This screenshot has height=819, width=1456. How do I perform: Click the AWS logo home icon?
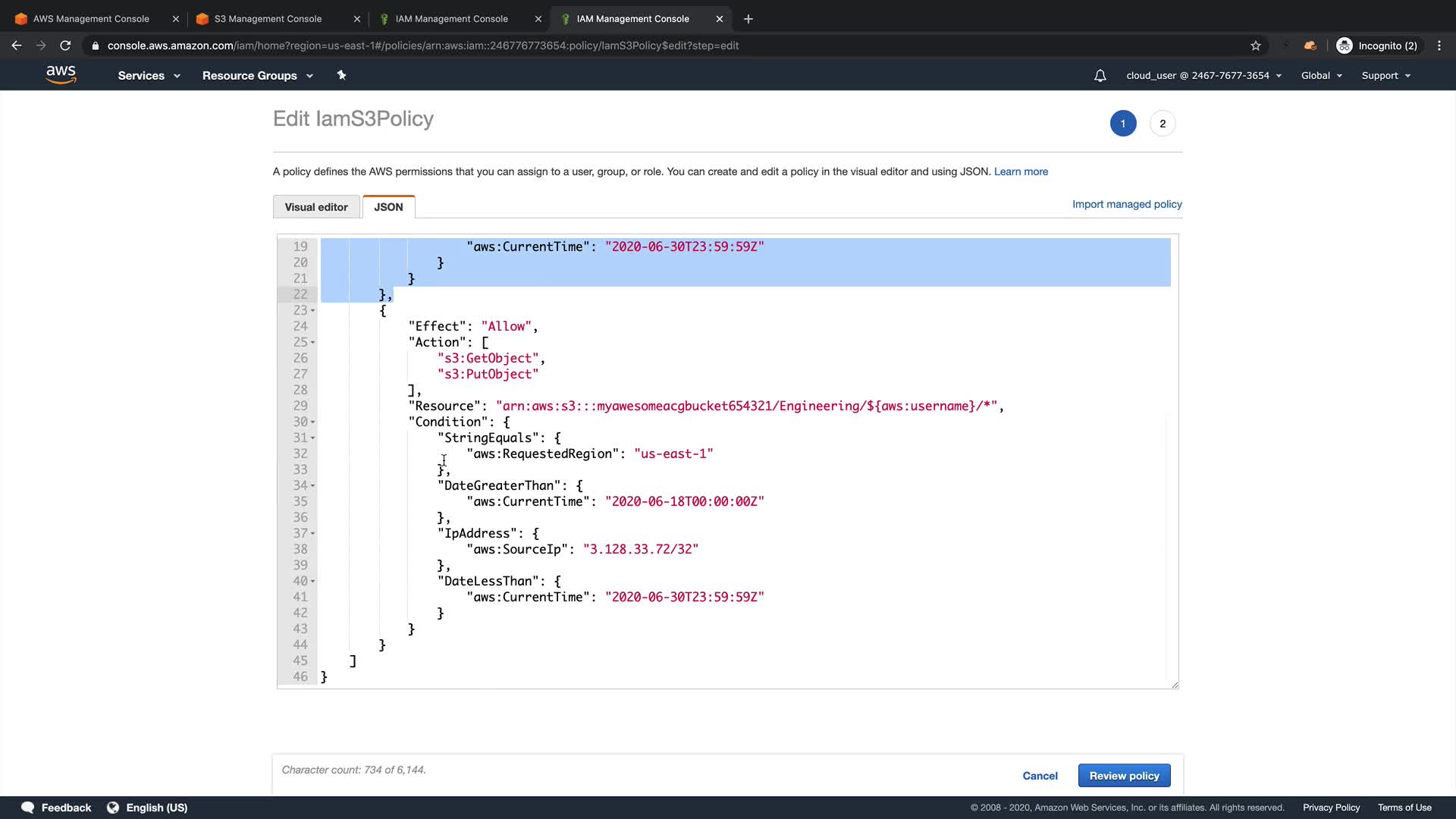click(x=61, y=74)
